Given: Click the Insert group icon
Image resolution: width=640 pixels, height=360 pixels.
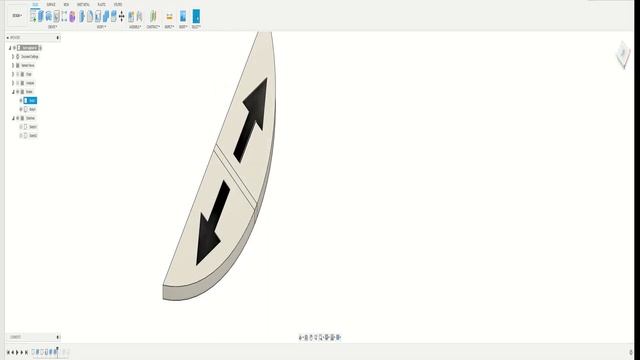Looking at the screenshot, I should (x=183, y=16).
